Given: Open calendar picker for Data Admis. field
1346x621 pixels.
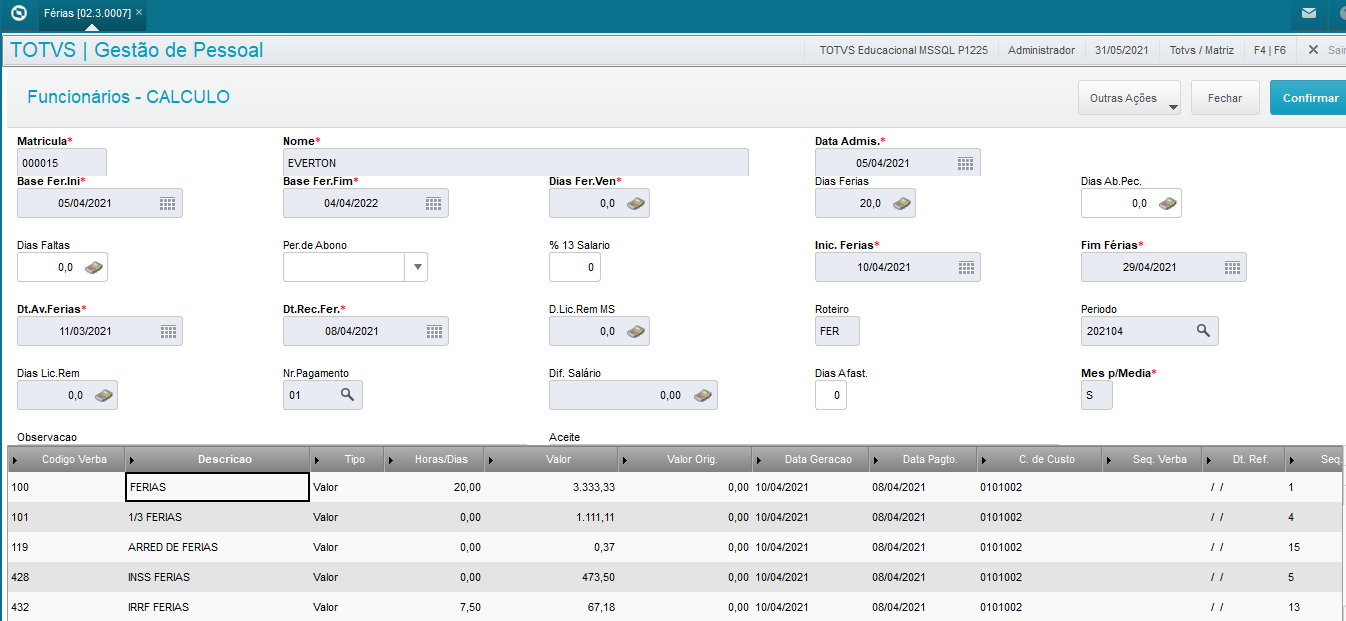Looking at the screenshot, I should click(x=965, y=163).
